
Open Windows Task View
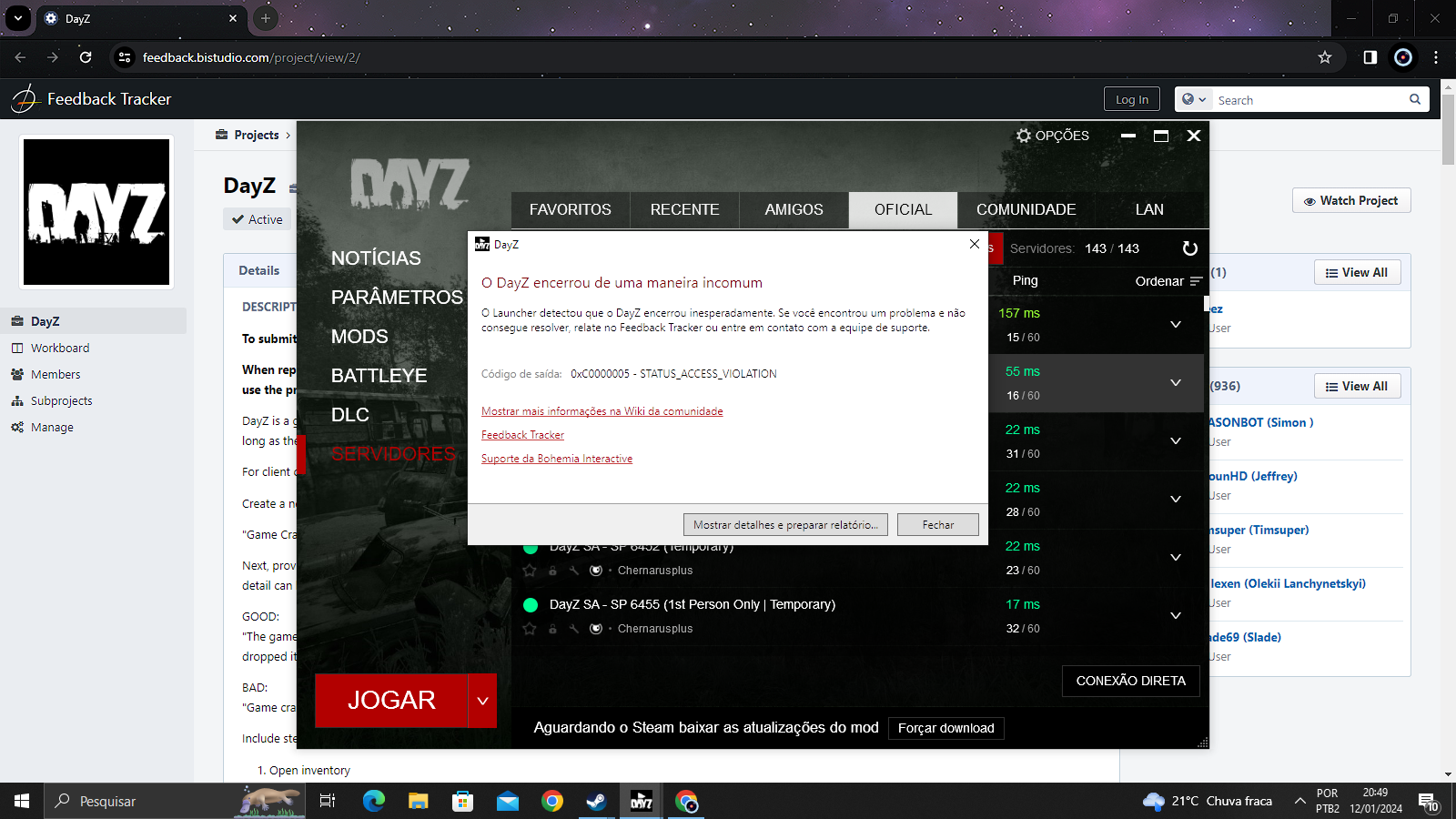(x=328, y=802)
